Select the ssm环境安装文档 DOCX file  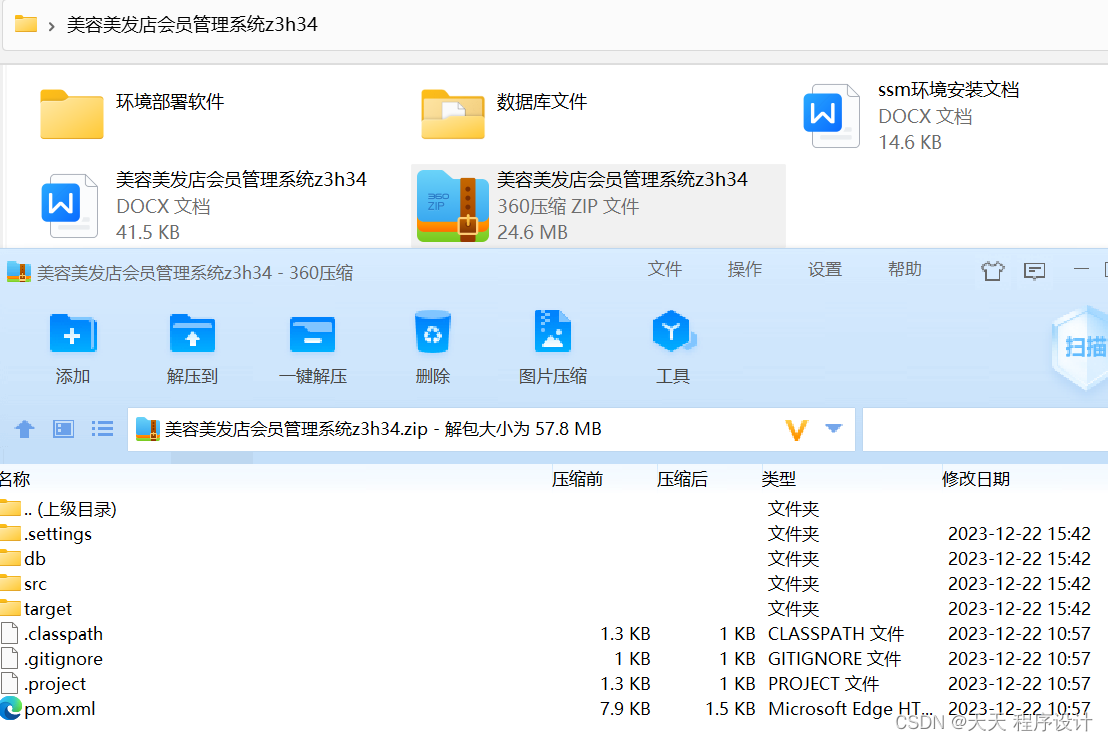tap(912, 116)
